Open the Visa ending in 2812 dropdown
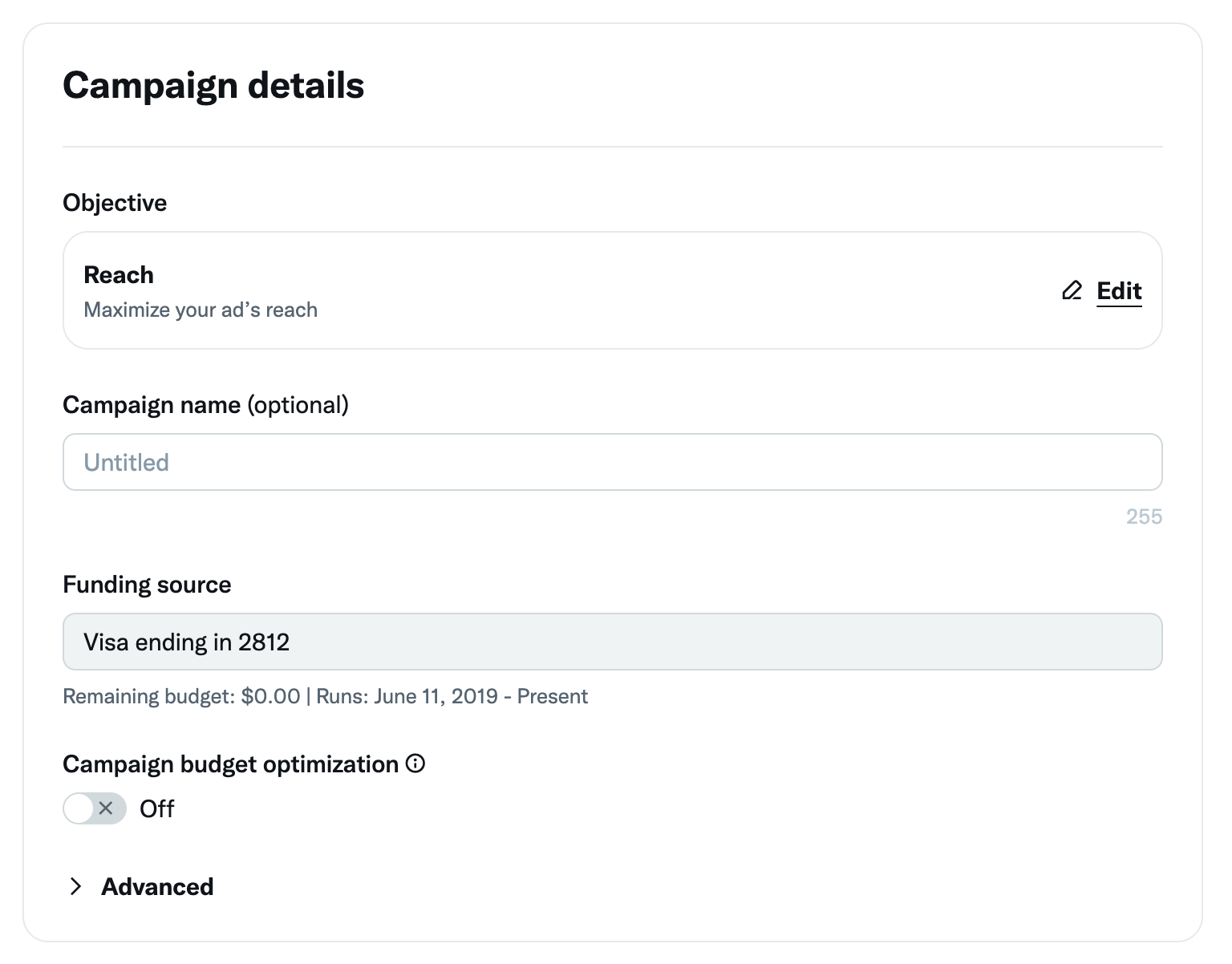 (x=612, y=642)
